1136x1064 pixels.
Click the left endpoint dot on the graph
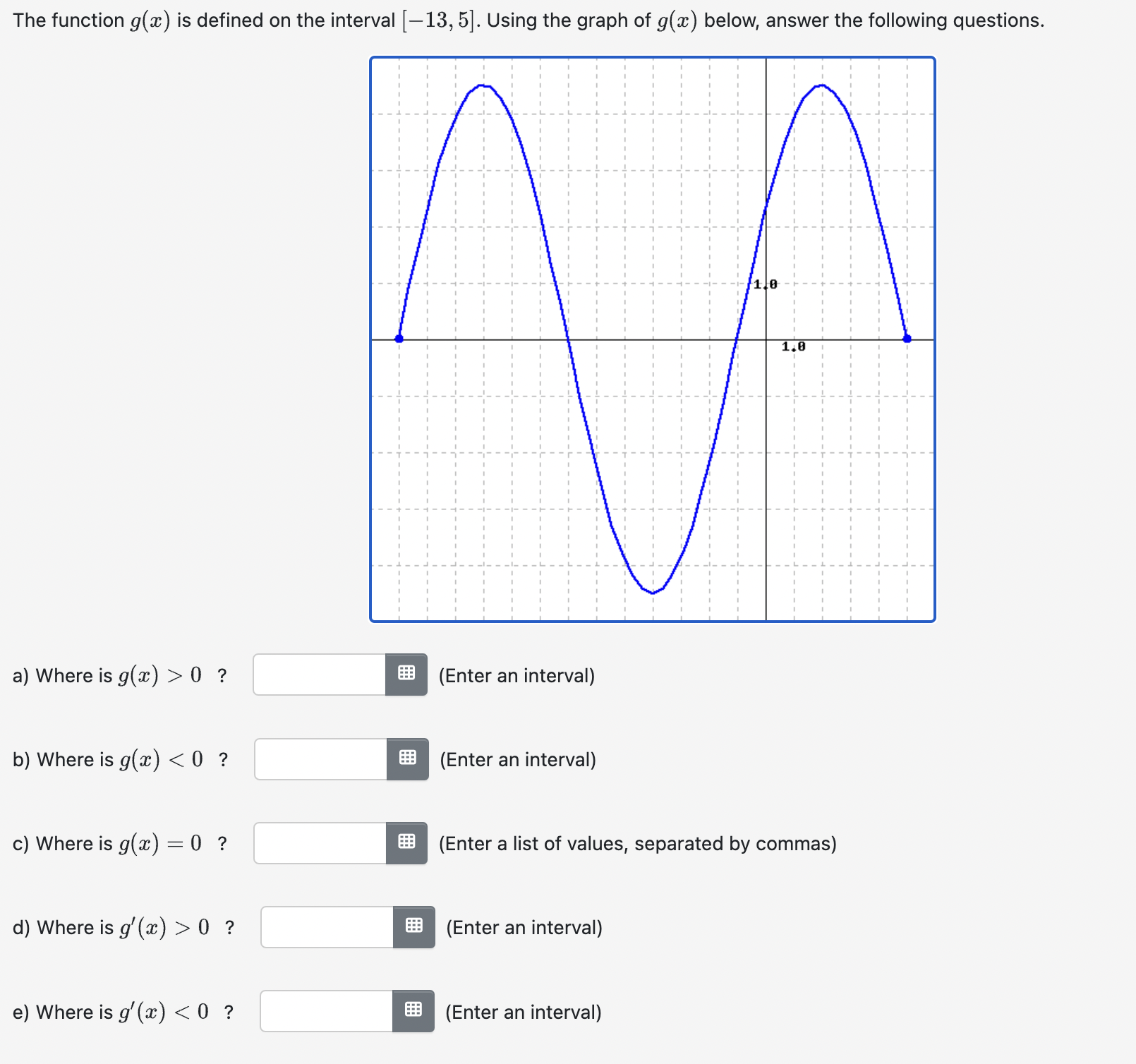(x=399, y=338)
